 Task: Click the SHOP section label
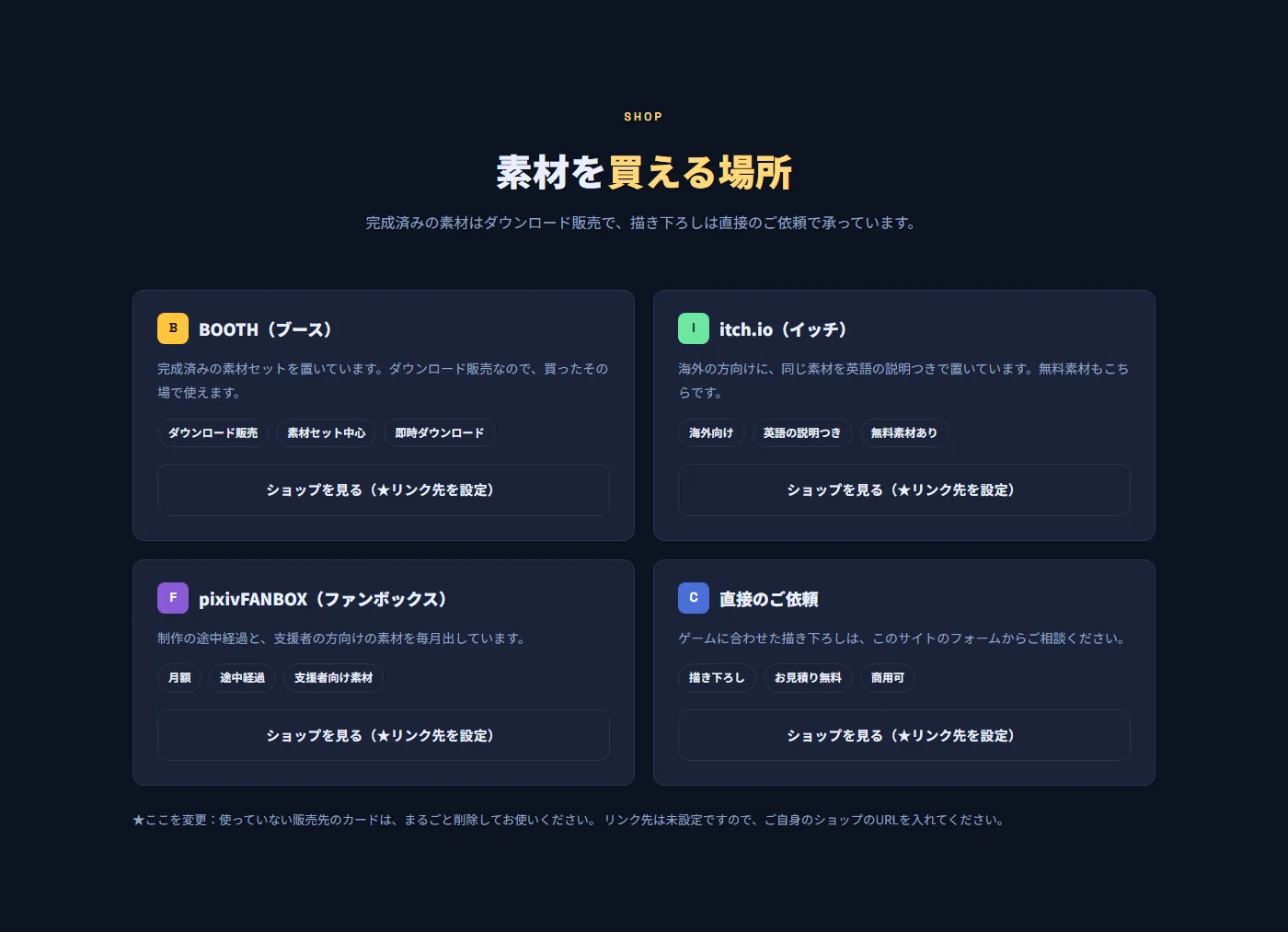pos(643,117)
